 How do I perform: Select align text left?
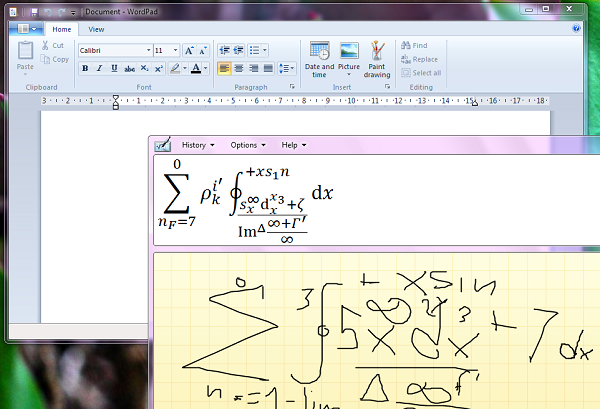click(224, 68)
